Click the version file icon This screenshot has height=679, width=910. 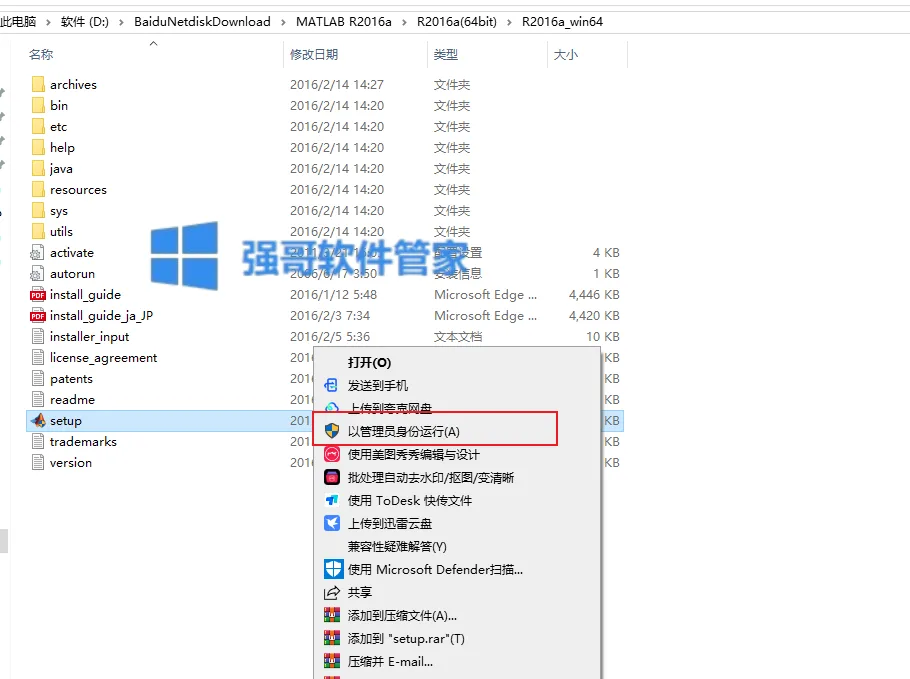click(38, 463)
